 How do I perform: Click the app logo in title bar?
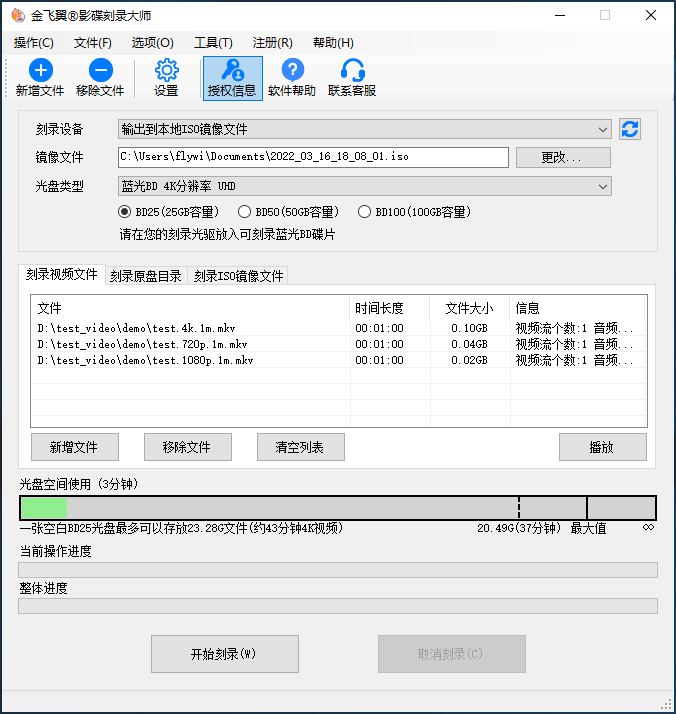tap(16, 16)
